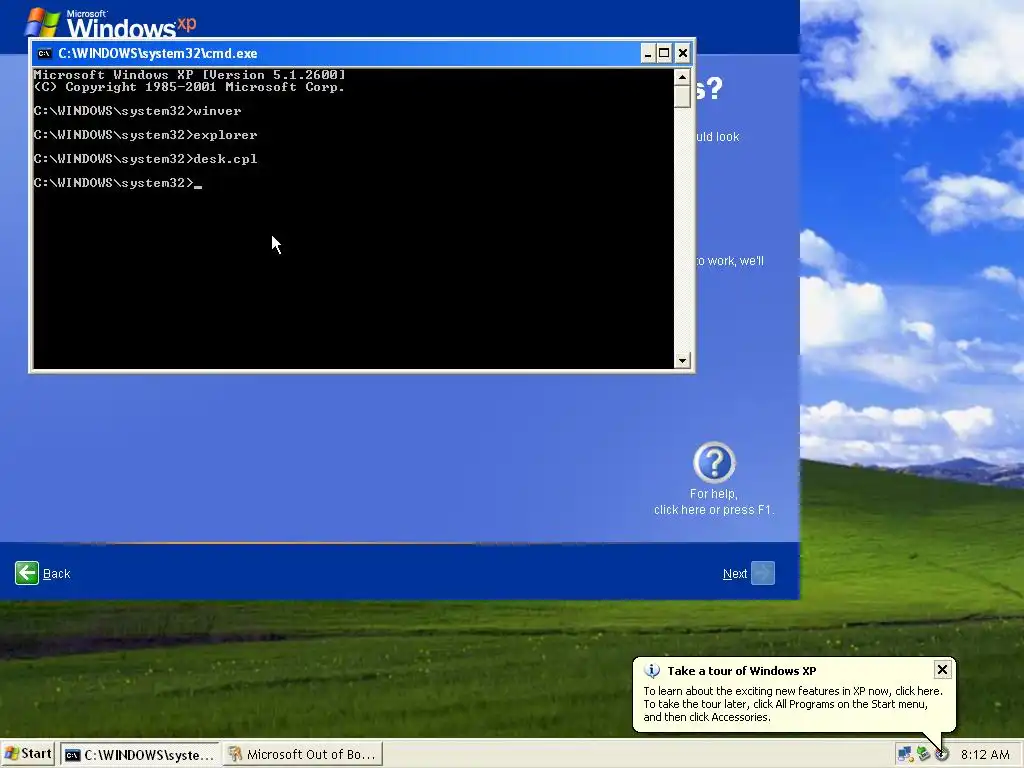This screenshot has height=768, width=1024.
Task: Minimize the cmd.exe window
Action: pyautogui.click(x=647, y=54)
